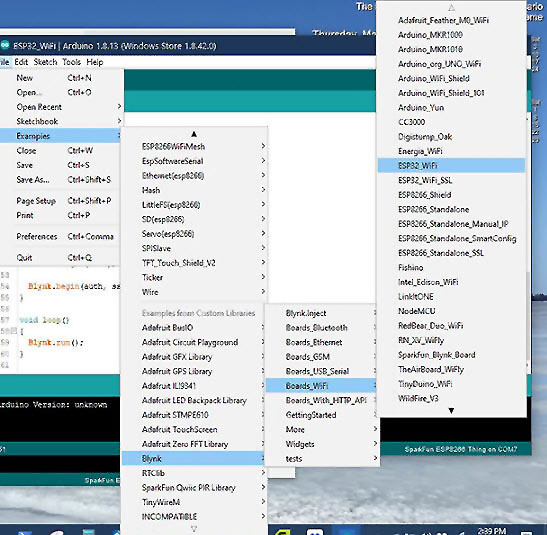The image size is (547, 535).
Task: Expand the EspSoftwareSerial examples
Action: point(194,161)
